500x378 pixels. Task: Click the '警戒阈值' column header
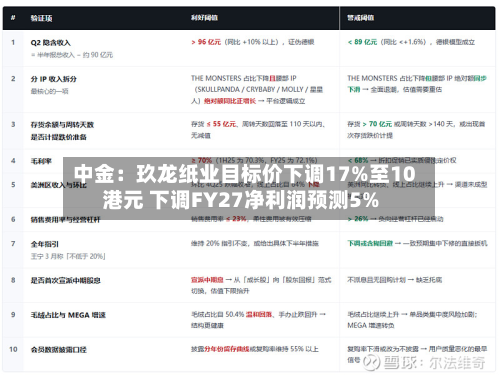pyautogui.click(x=361, y=18)
